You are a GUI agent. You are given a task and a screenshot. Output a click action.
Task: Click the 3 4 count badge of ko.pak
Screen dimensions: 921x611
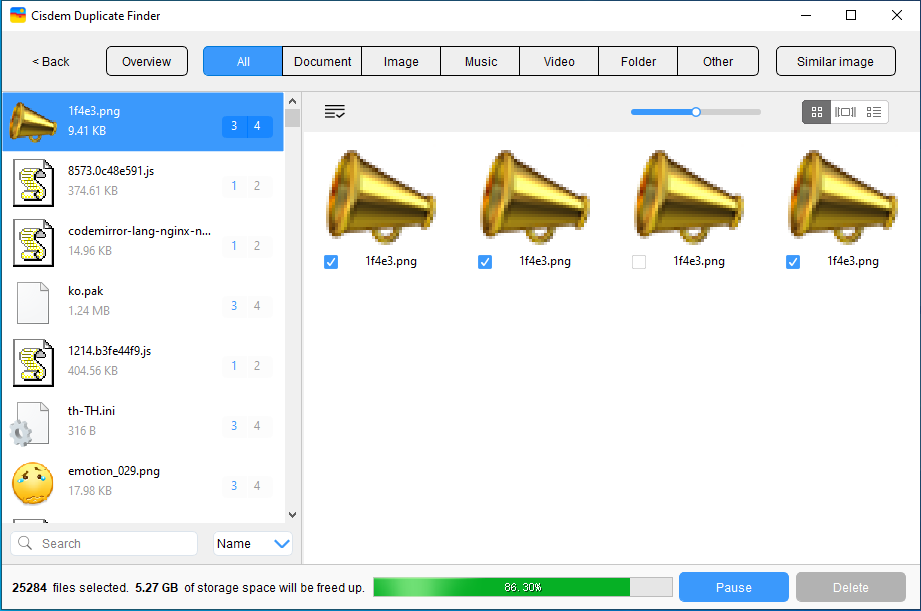coord(247,306)
